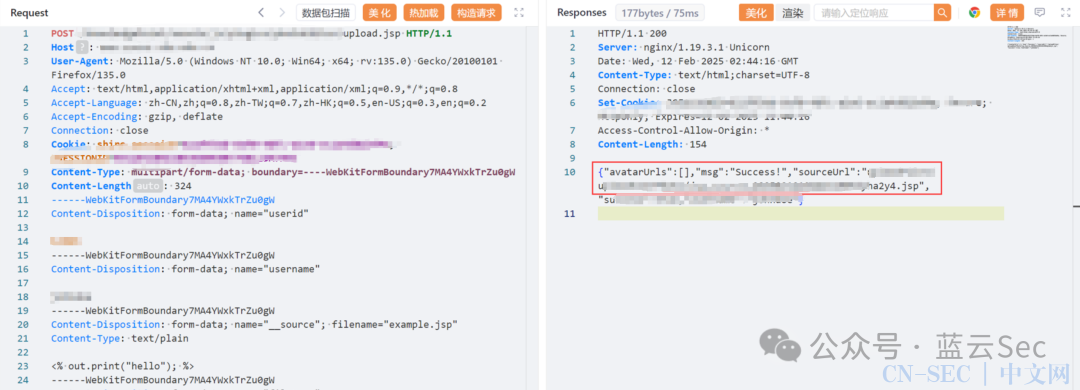Image resolution: width=1080 pixels, height=390 pixels.
Task: Click the Content-Type: text/plain line
Action: point(119,338)
